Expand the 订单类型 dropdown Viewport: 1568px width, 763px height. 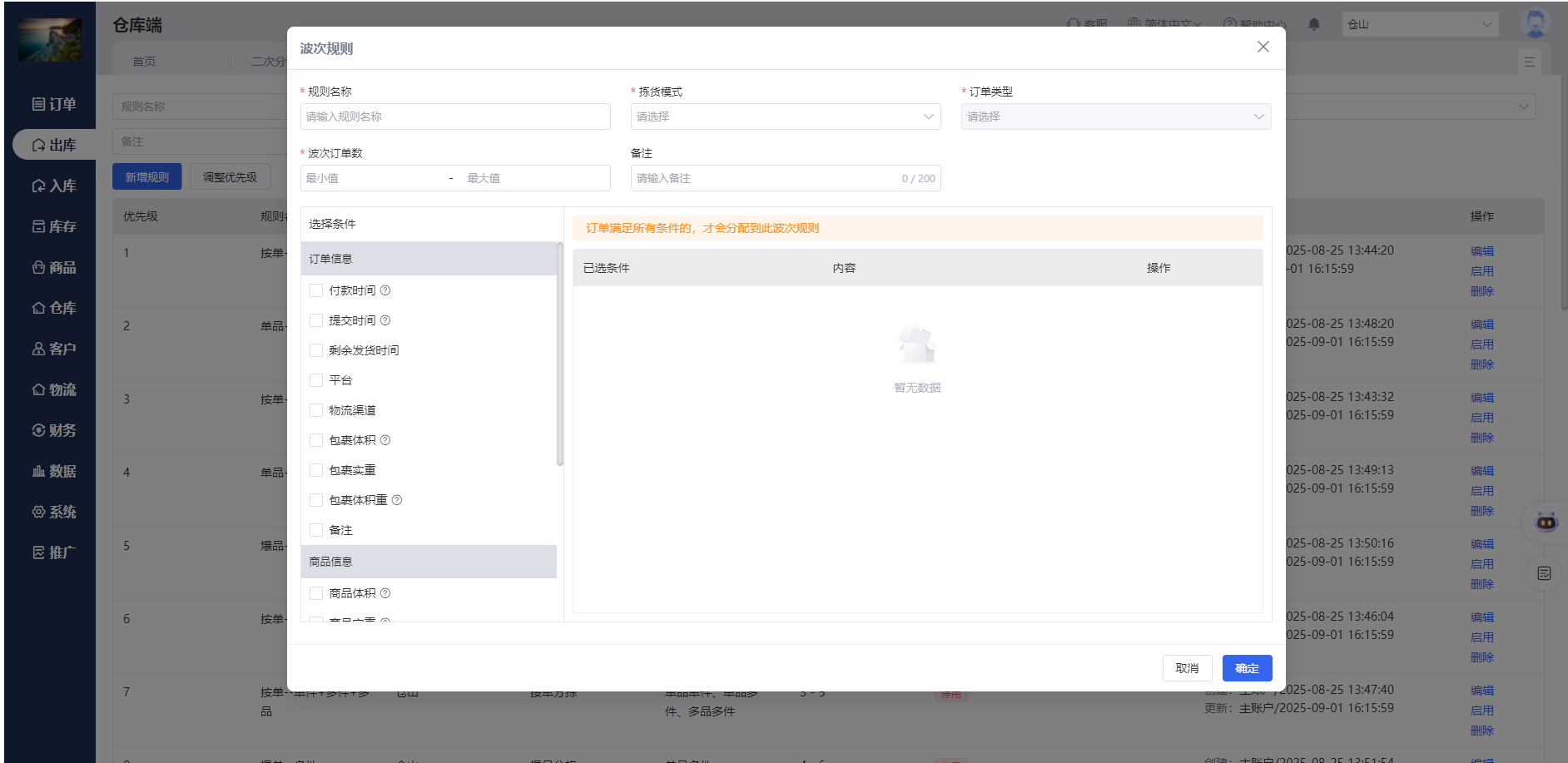1115,116
